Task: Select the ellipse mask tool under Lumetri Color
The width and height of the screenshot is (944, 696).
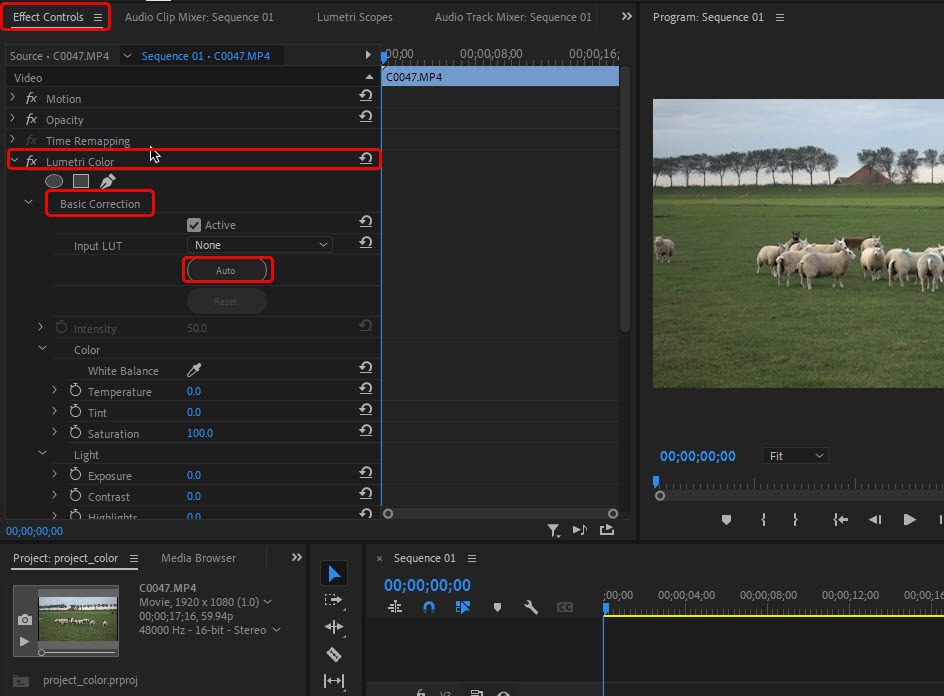Action: pyautogui.click(x=54, y=181)
